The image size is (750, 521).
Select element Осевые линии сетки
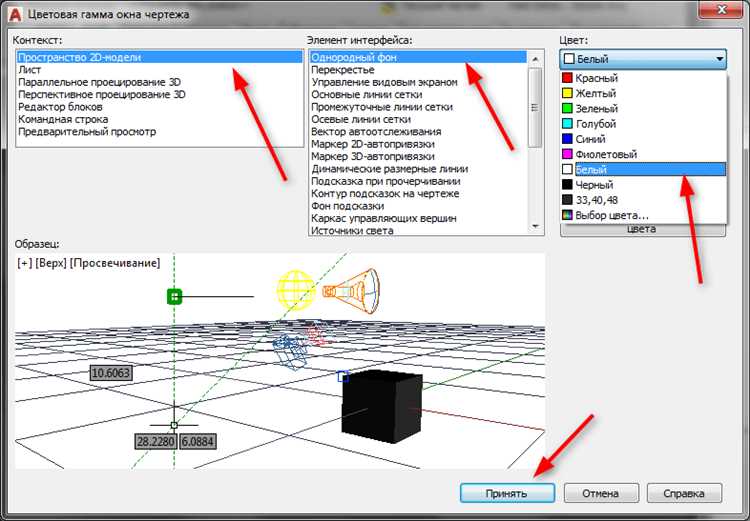point(419,120)
